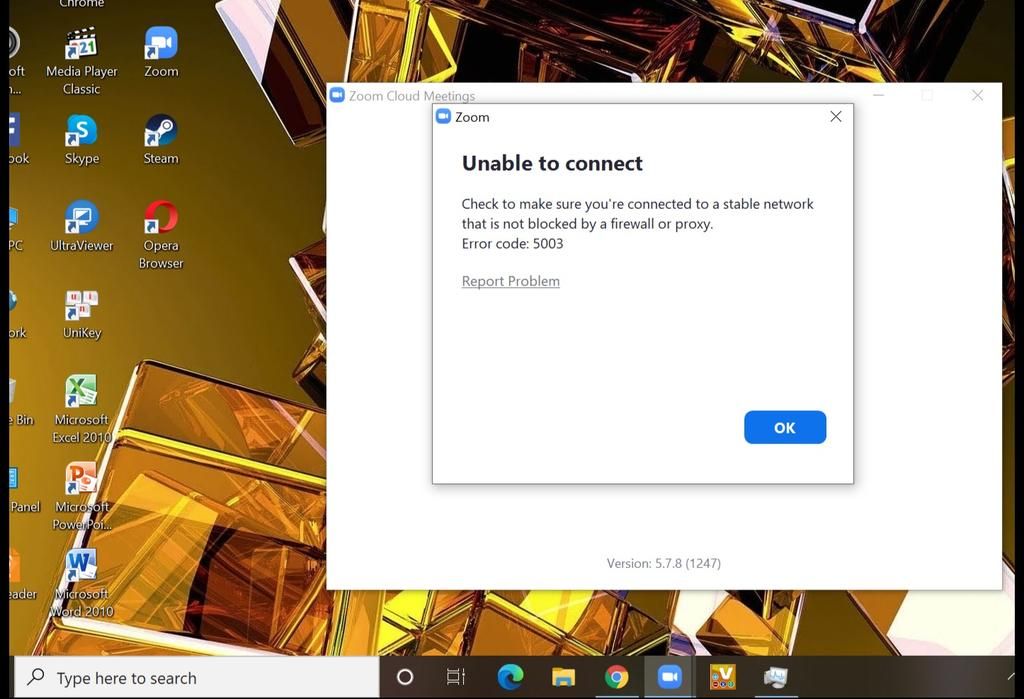Close the Zoom Cloud Meetings window
The width and height of the screenshot is (1024, 699).
pos(977,95)
